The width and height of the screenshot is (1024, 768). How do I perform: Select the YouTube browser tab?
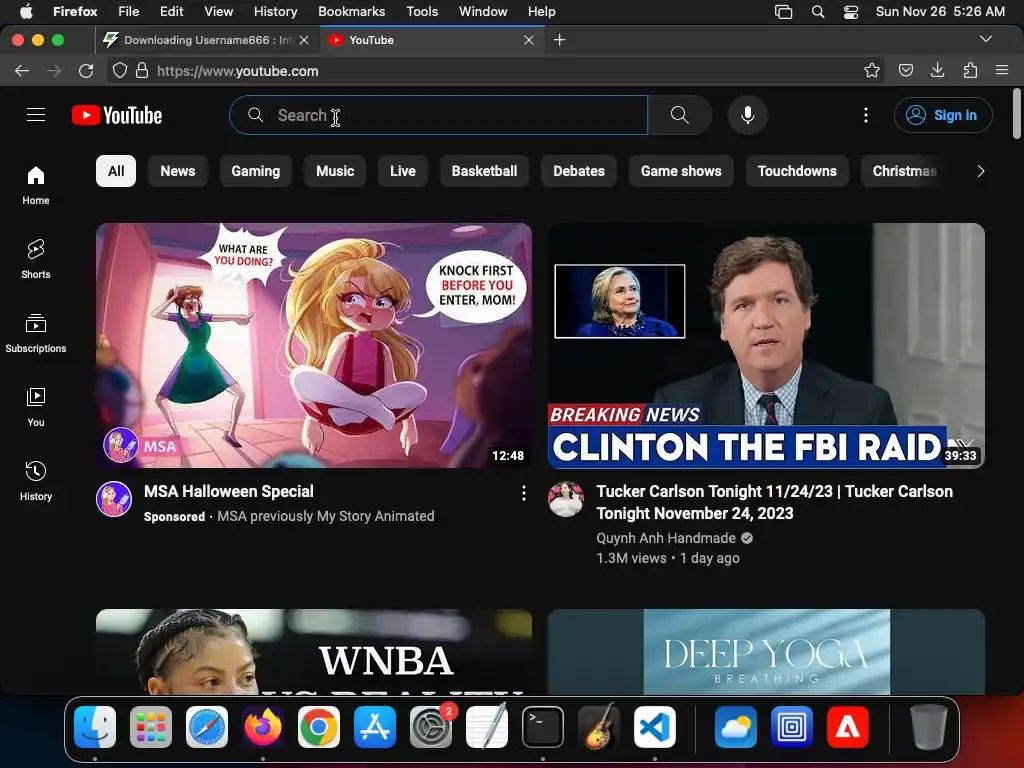[x=431, y=40]
